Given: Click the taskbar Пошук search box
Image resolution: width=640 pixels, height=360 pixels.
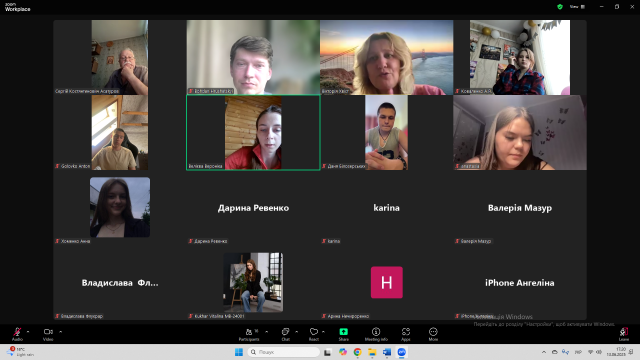Looking at the screenshot, I should click(x=284, y=352).
